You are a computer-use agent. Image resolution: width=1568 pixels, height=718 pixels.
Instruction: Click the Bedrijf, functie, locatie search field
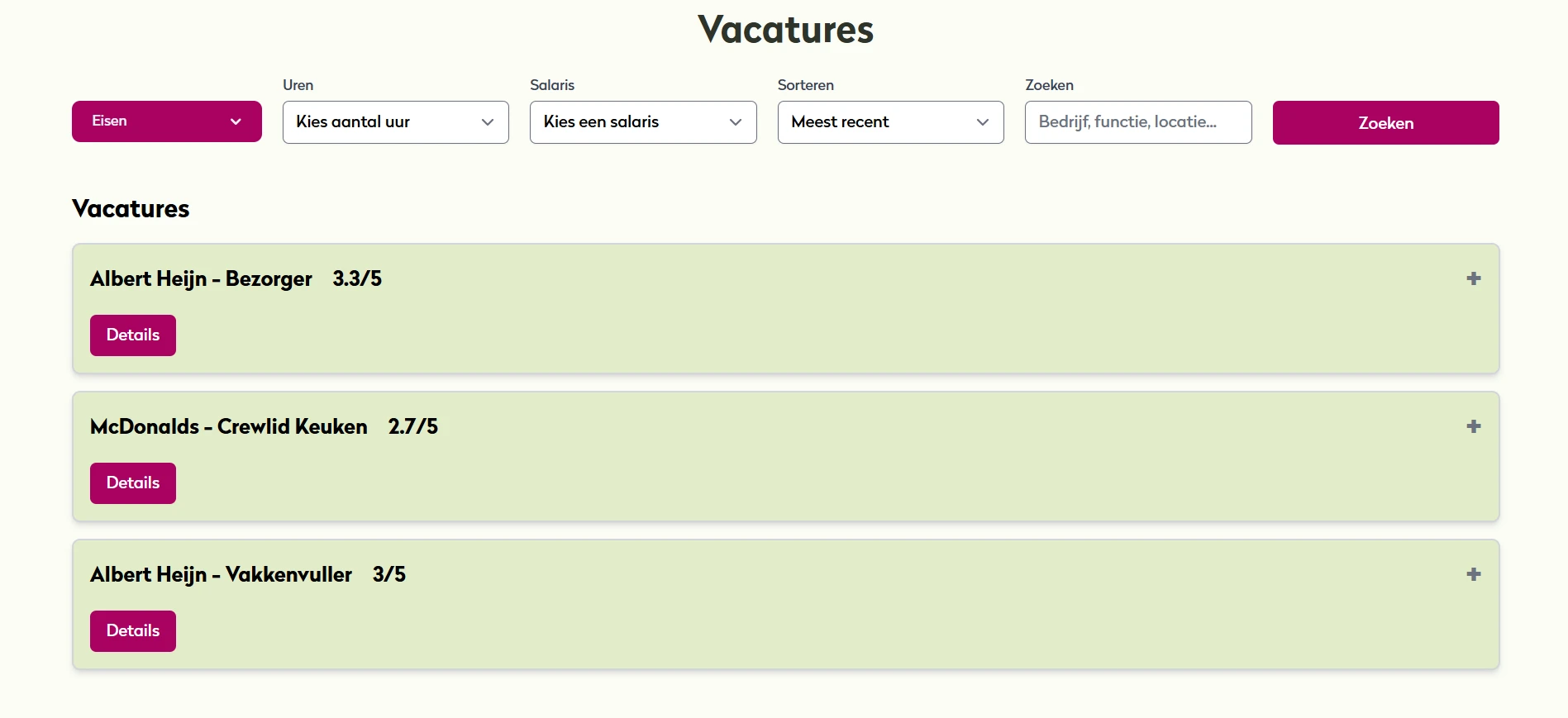coord(1137,121)
